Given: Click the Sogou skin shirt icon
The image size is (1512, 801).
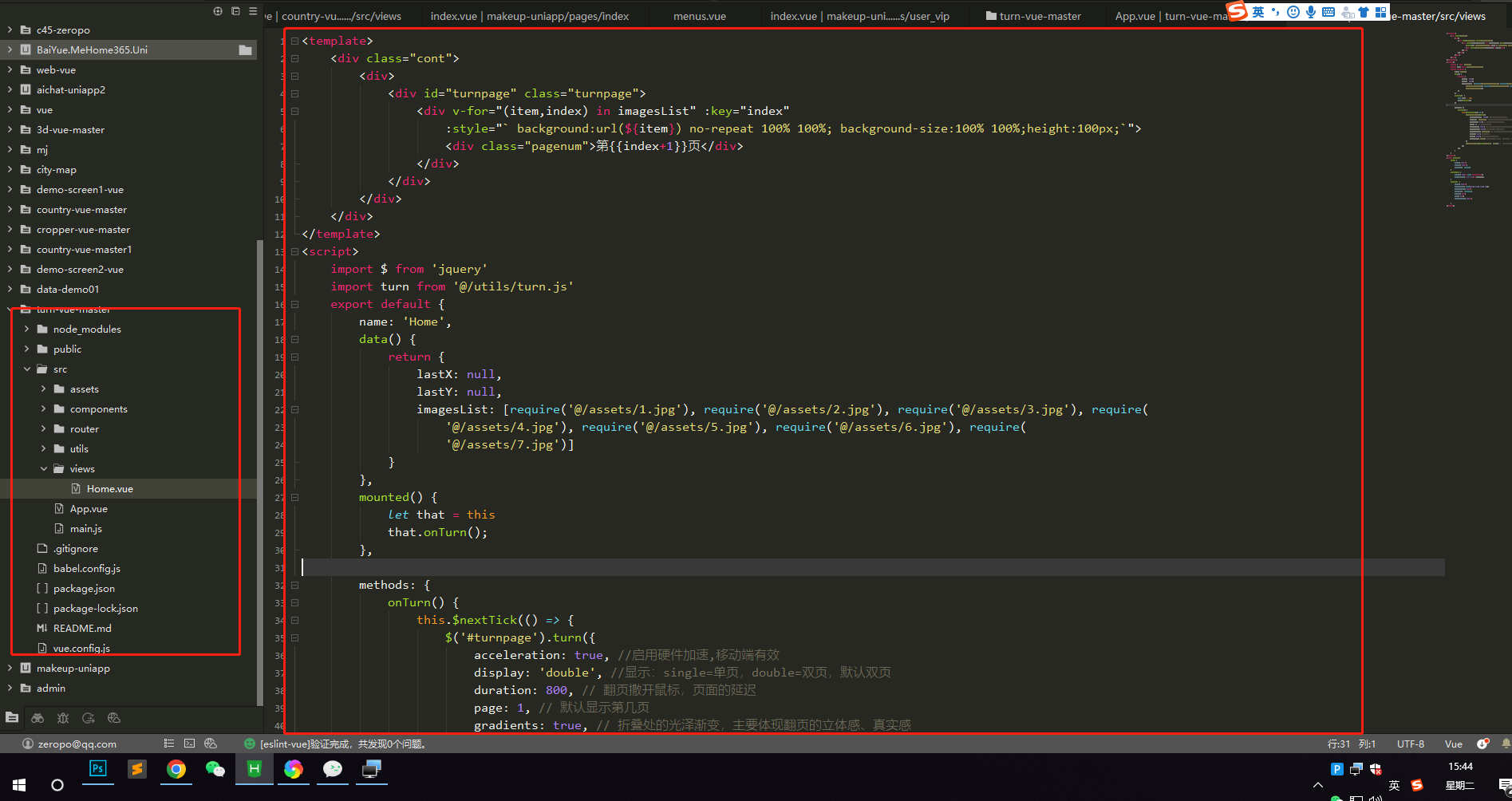Looking at the screenshot, I should click(x=1364, y=12).
